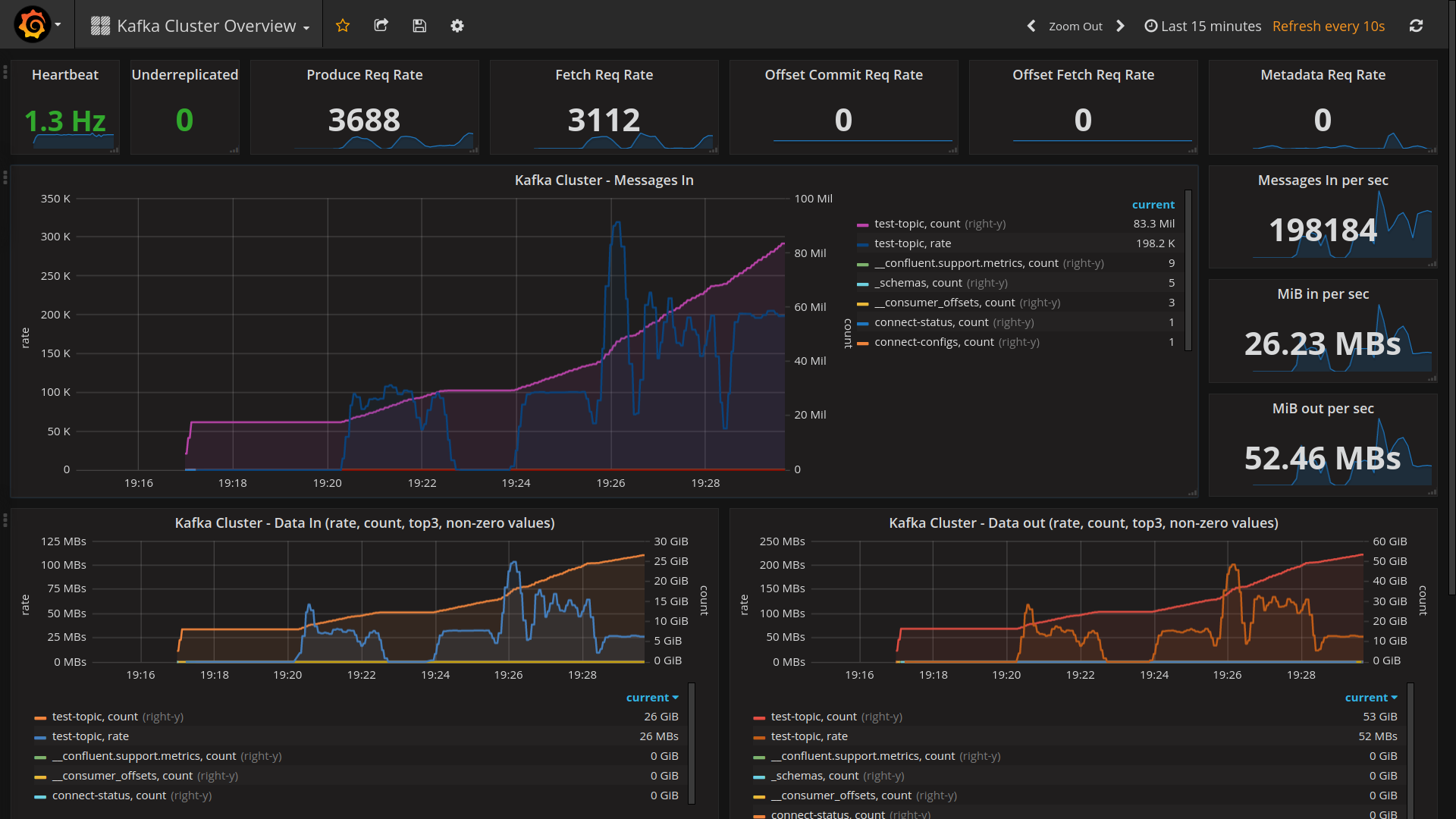This screenshot has width=1456, height=819.
Task: Open MiB out per sec panel title
Action: (1323, 408)
